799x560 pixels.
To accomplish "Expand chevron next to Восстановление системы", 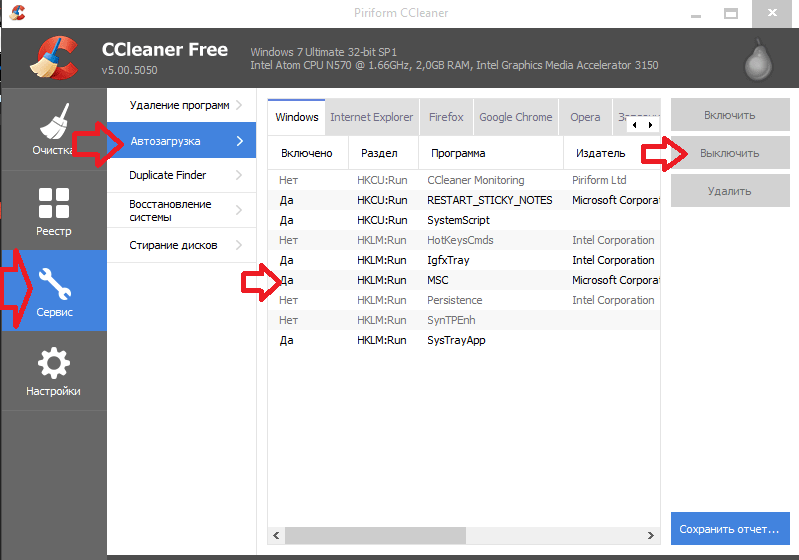I will [x=239, y=210].
